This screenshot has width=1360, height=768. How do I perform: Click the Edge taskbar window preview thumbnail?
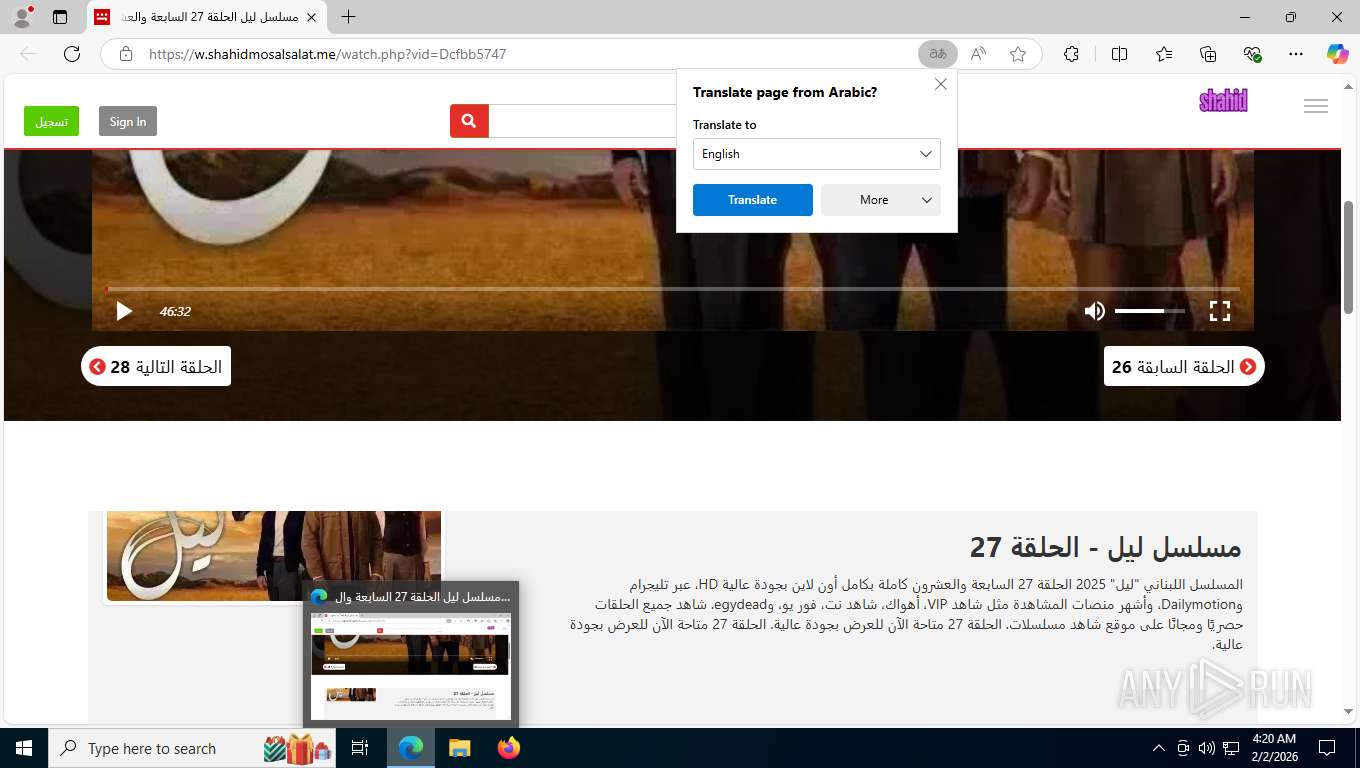[411, 666]
